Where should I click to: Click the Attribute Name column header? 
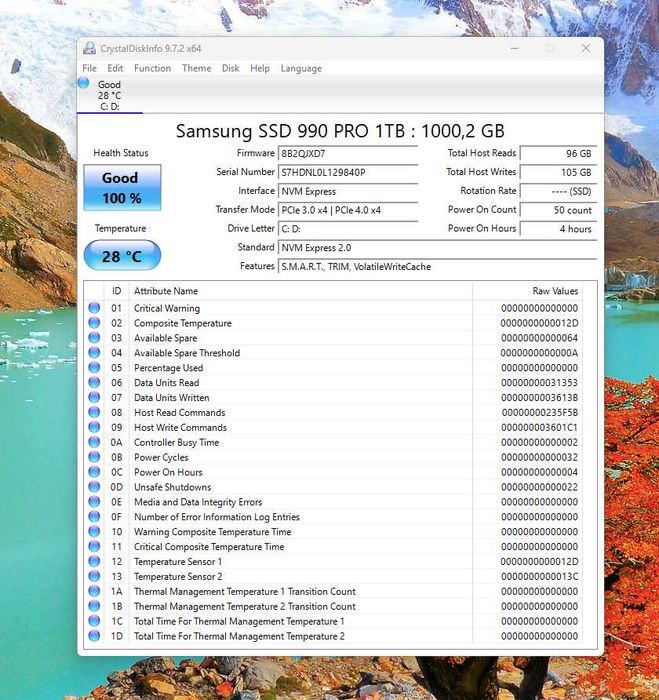(x=301, y=291)
